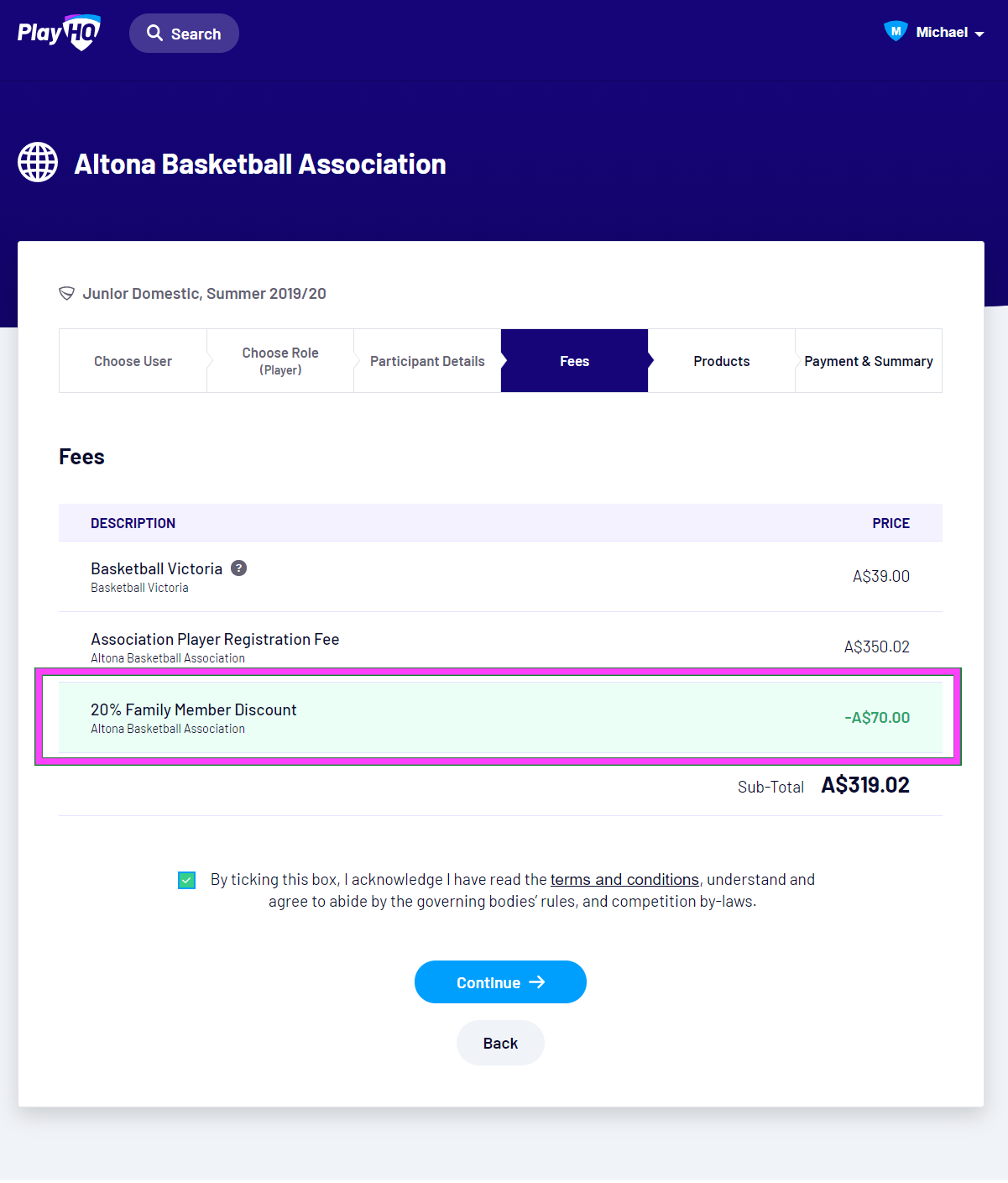The image size is (1008, 1183).
Task: Open the terms and conditions link
Action: pos(624,879)
